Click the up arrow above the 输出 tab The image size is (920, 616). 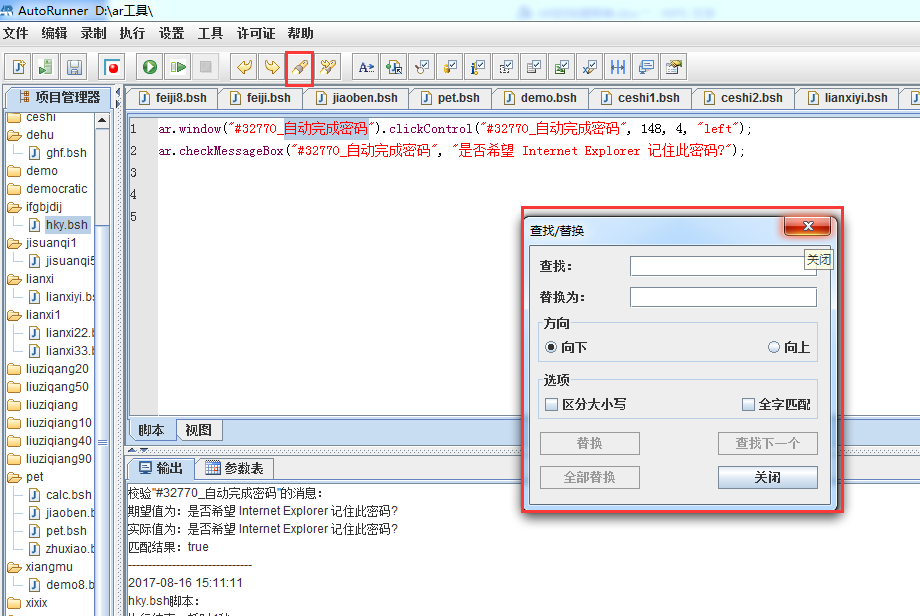132,450
